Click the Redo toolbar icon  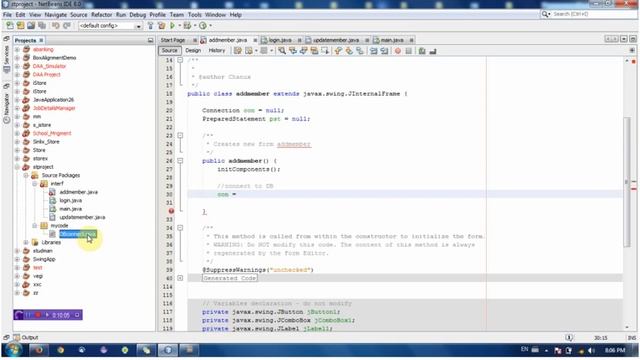tap(67, 26)
